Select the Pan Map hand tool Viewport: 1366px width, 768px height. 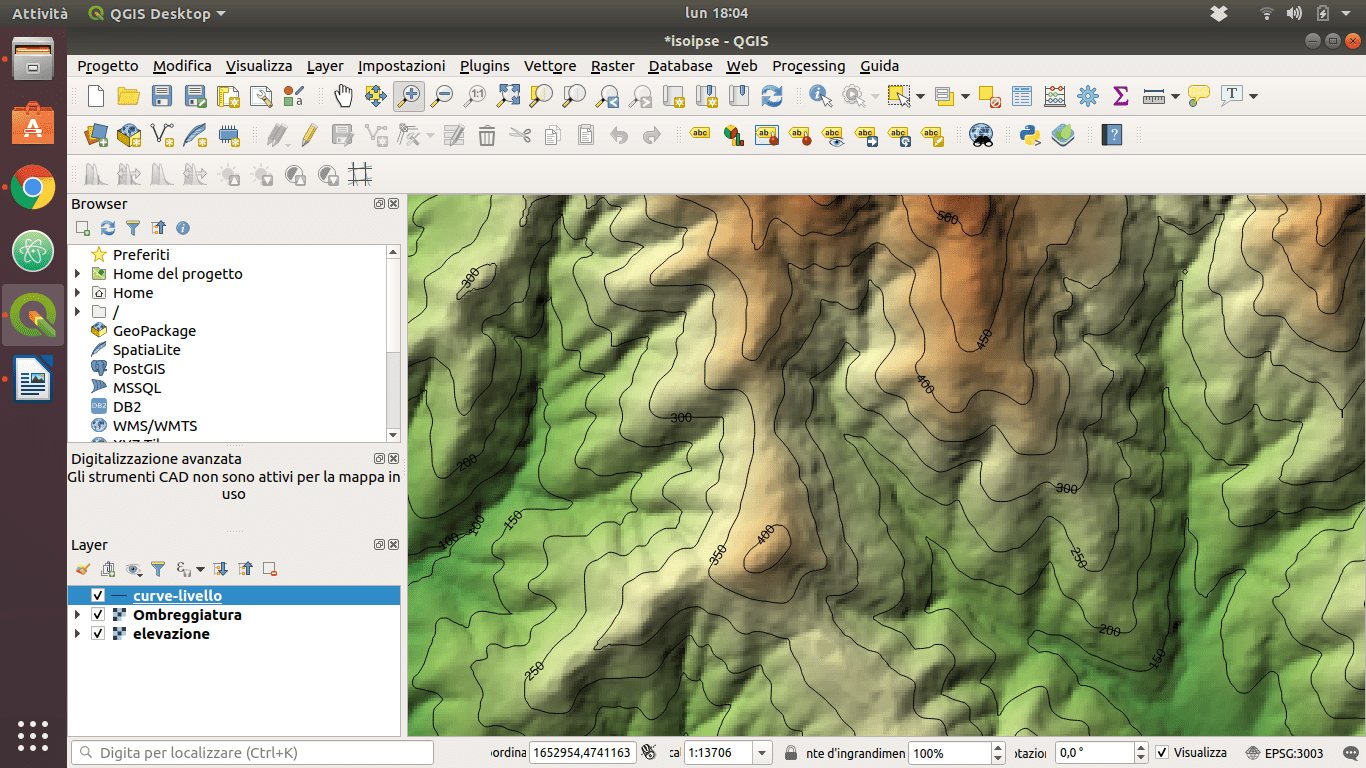(x=343, y=96)
